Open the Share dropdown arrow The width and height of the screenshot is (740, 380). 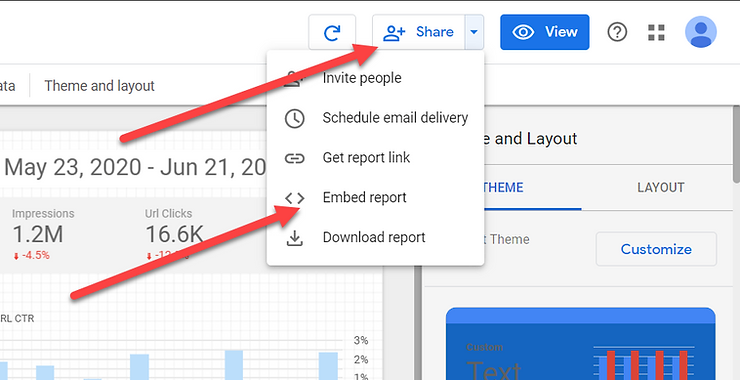(x=474, y=32)
